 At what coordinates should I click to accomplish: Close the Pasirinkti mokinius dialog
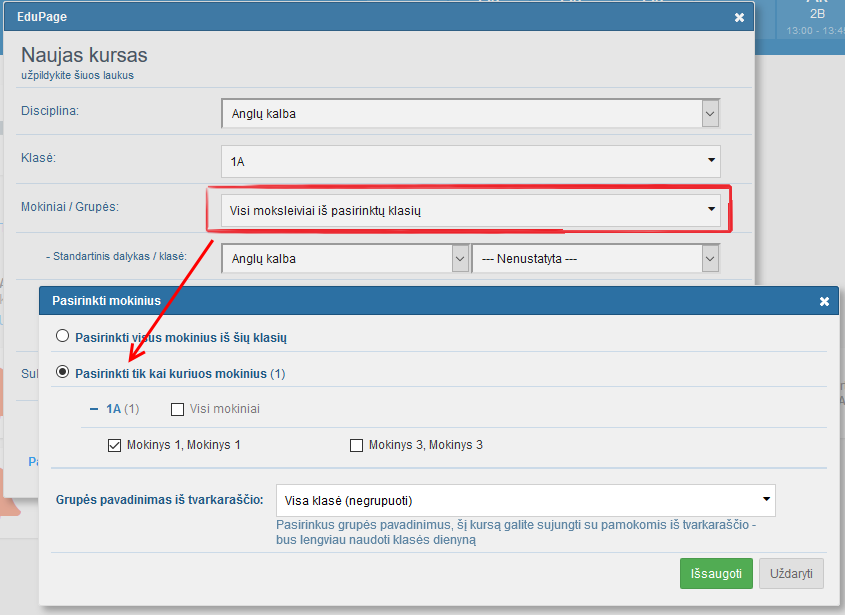point(824,301)
